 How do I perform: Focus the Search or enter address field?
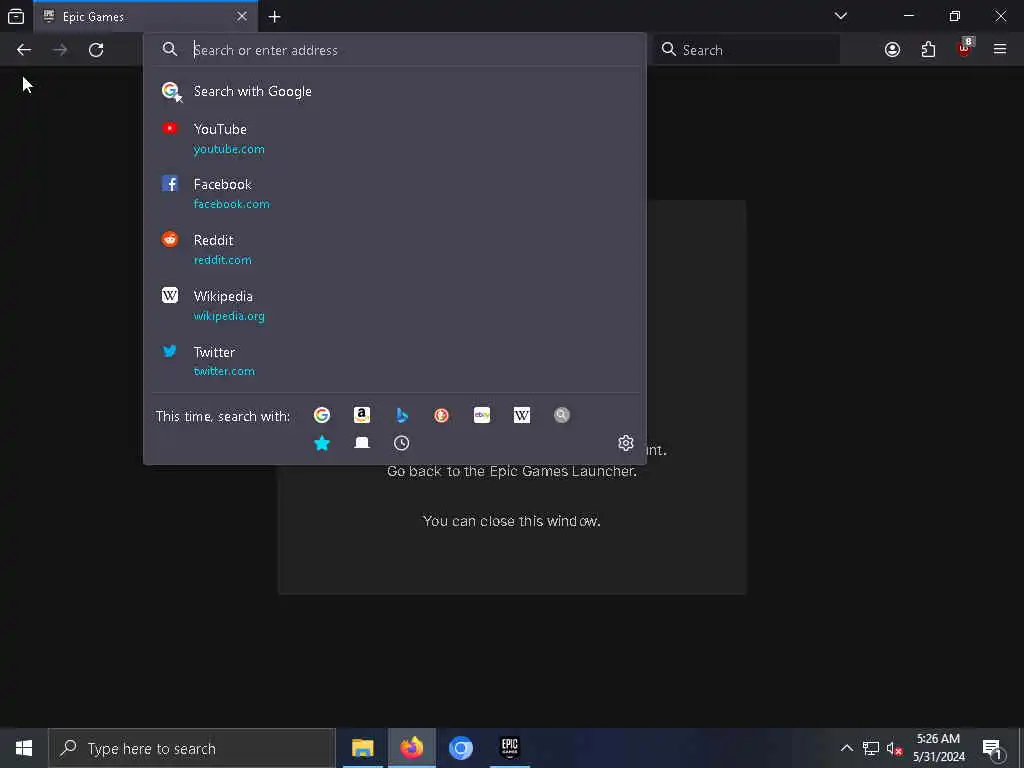tap(394, 50)
